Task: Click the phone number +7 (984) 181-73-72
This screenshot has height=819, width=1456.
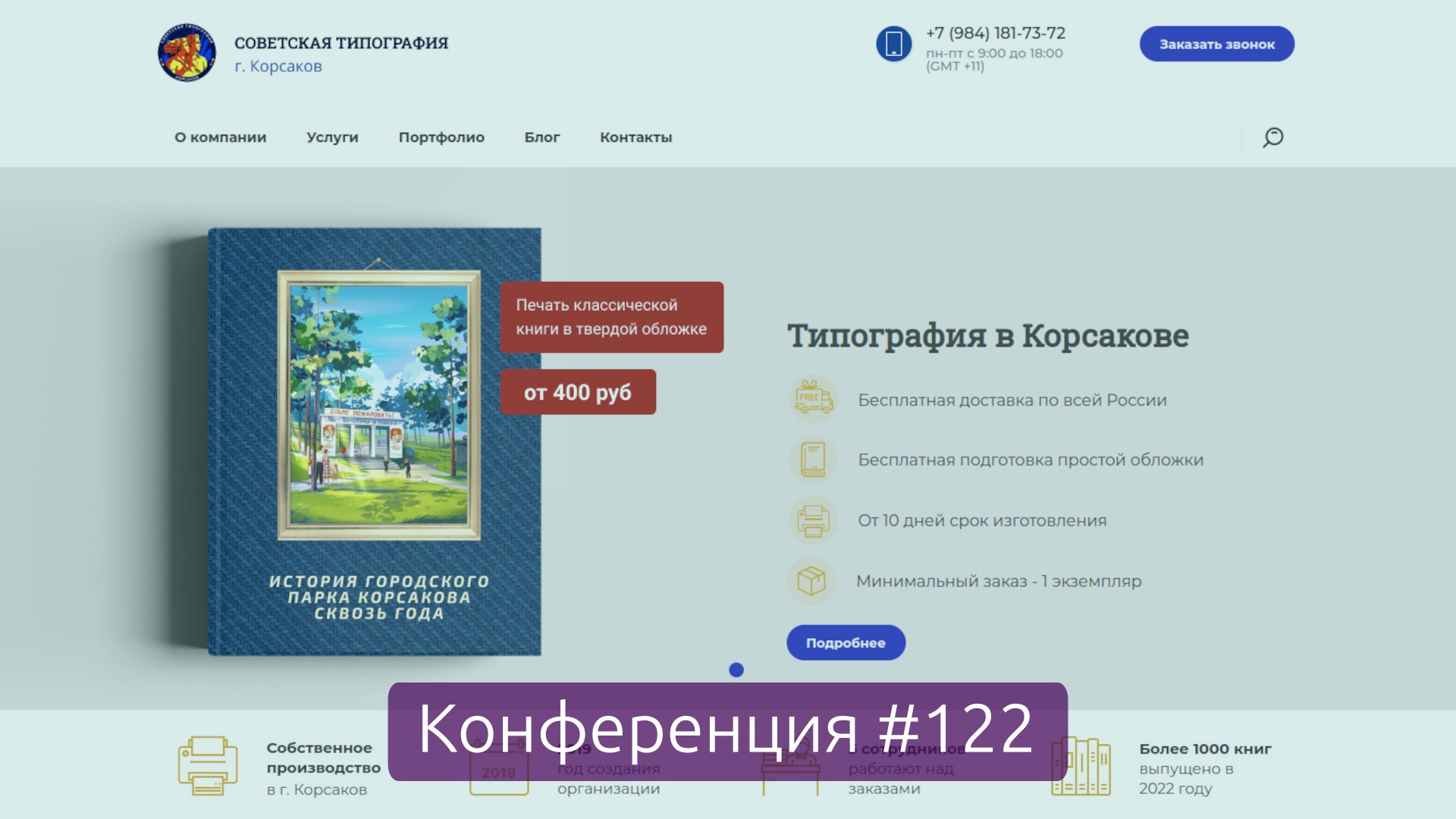Action: tap(995, 33)
